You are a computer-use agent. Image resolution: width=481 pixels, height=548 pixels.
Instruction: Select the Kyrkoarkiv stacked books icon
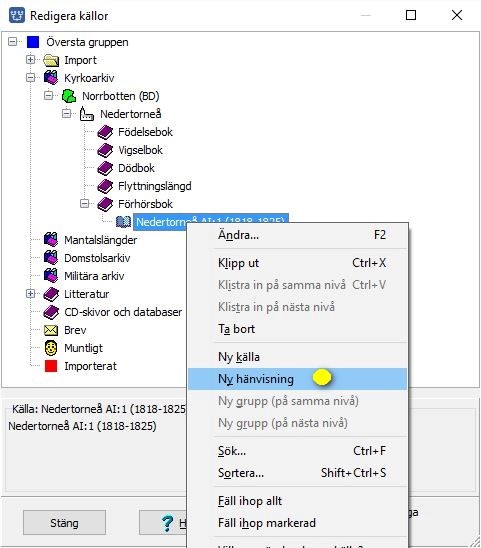pos(51,78)
